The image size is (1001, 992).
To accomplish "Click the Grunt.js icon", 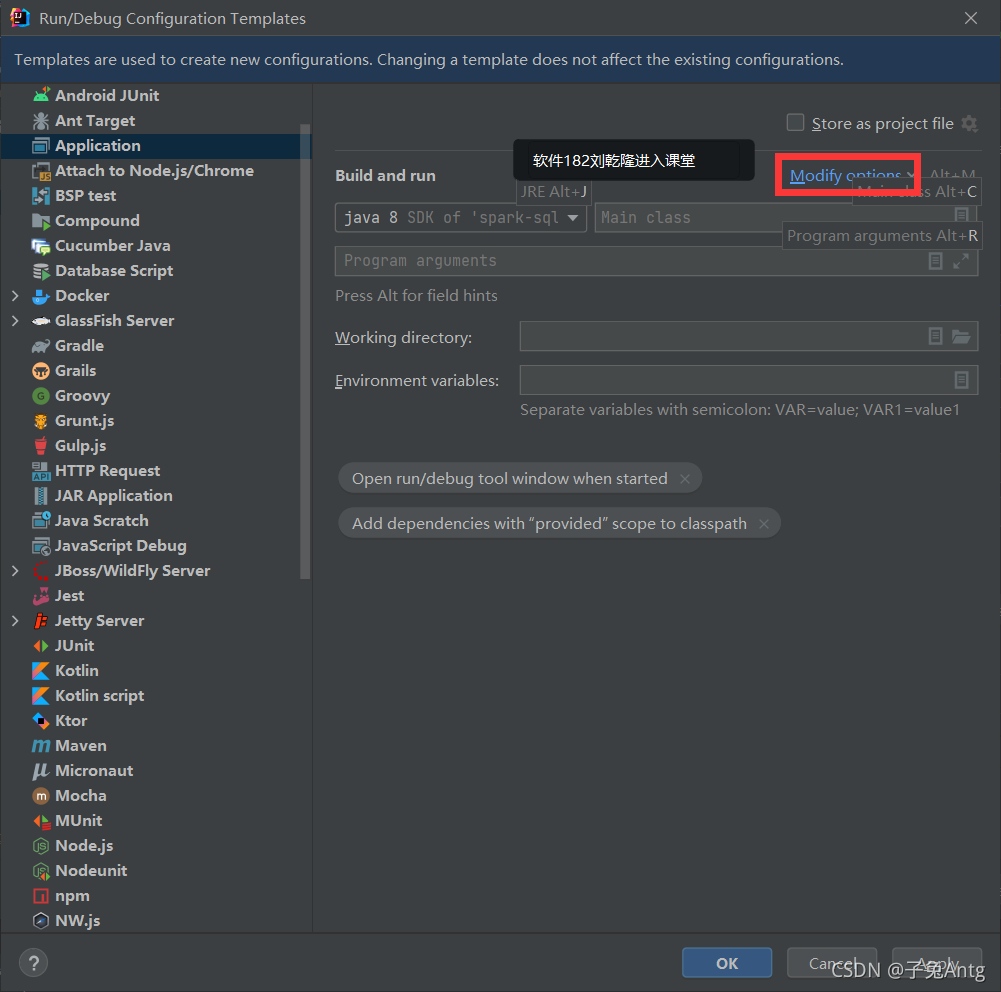I will [x=41, y=421].
